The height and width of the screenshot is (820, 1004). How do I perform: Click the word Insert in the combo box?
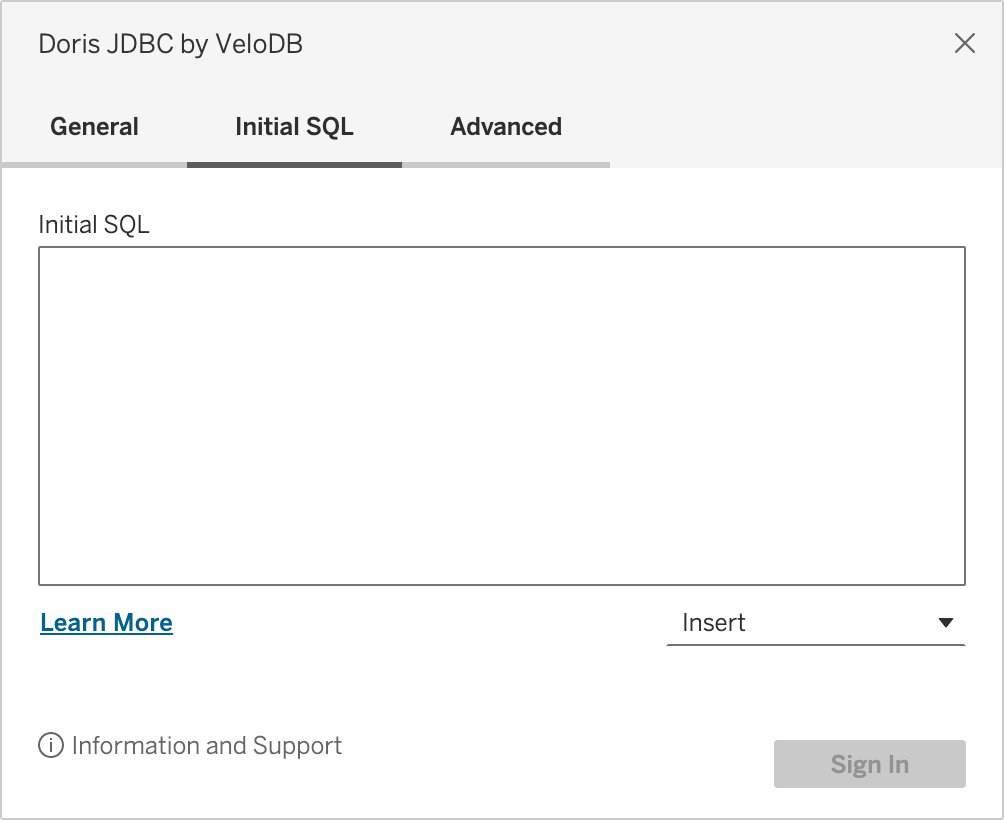click(x=714, y=623)
